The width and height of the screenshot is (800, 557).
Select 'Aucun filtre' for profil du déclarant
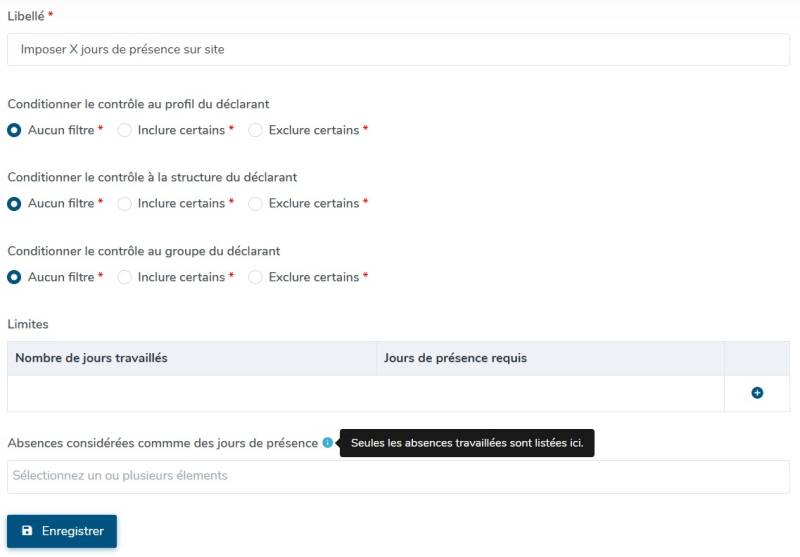click(14, 130)
